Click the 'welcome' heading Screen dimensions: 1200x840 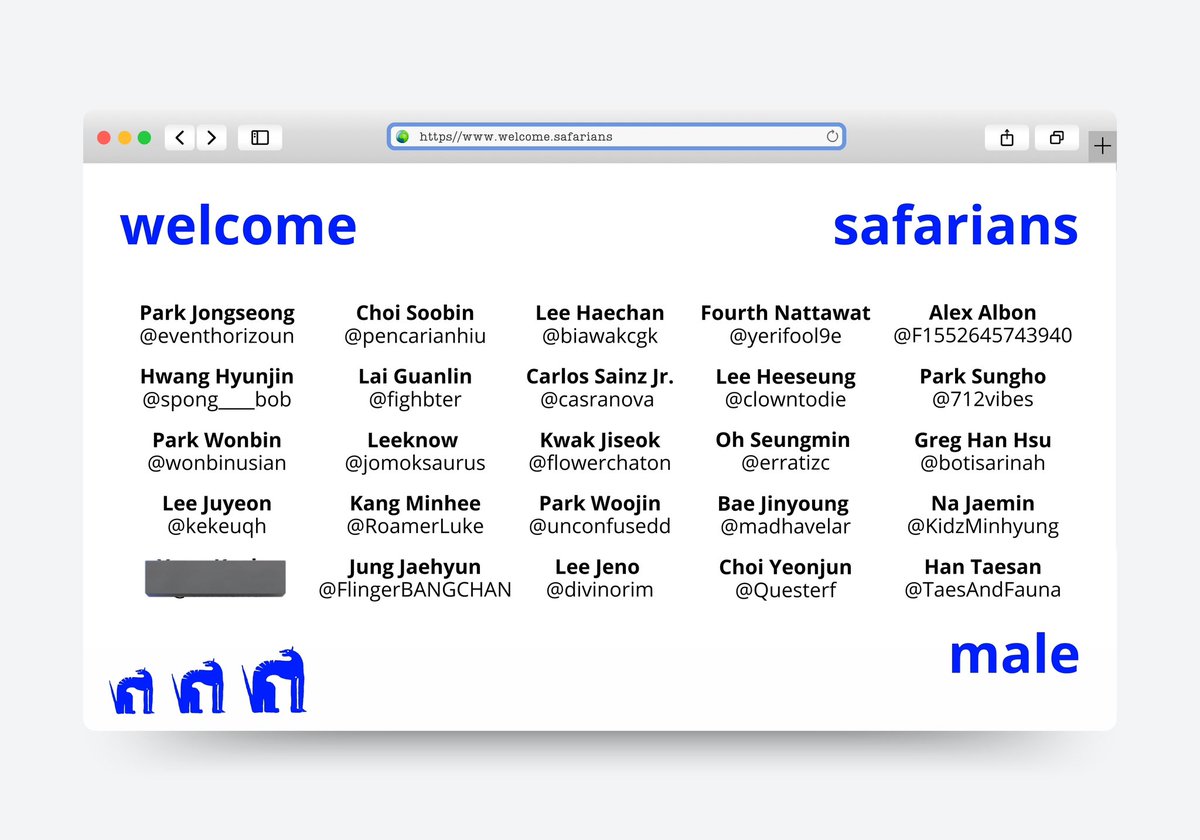(238, 226)
